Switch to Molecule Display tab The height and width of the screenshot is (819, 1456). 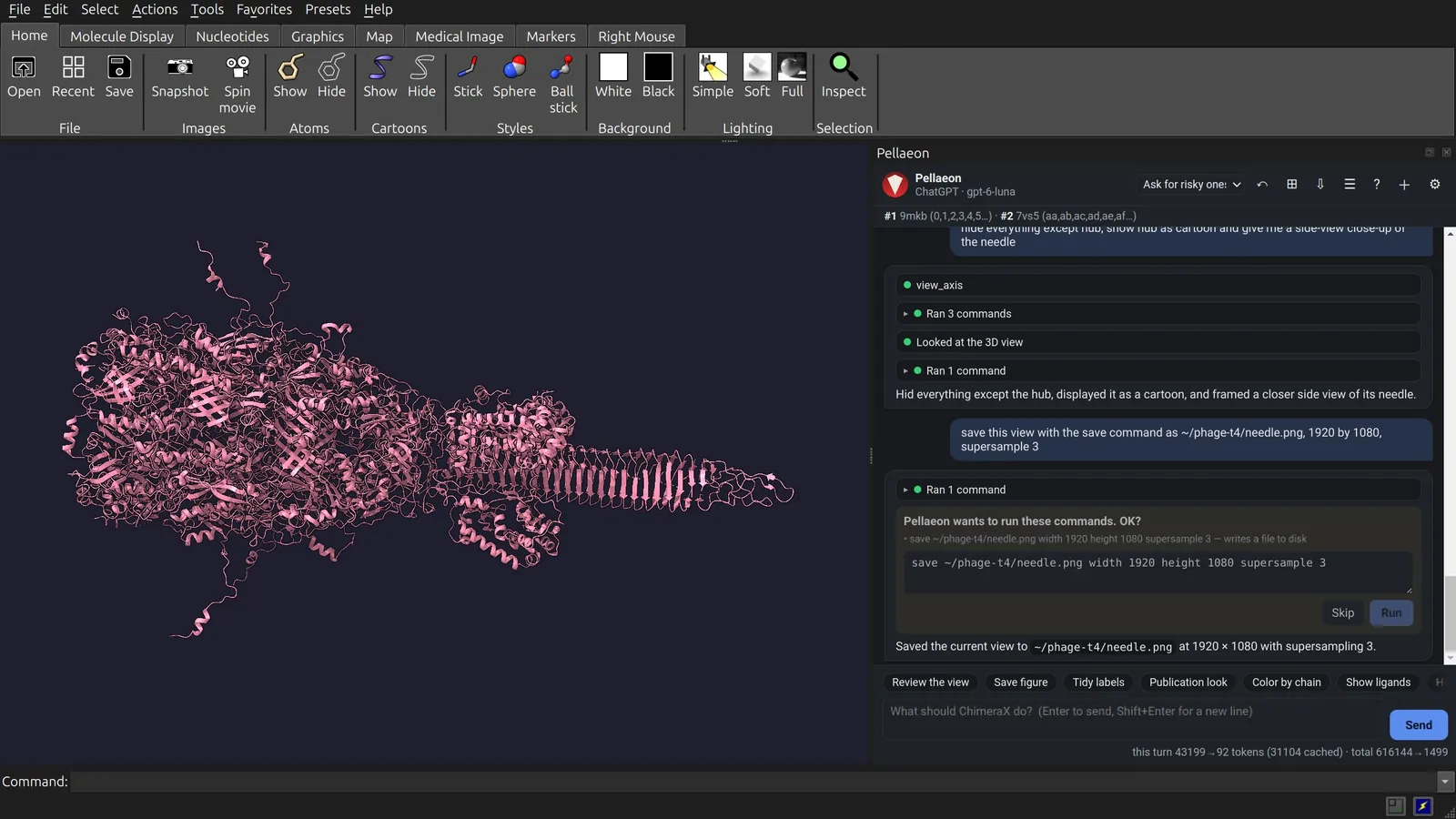pyautogui.click(x=122, y=36)
